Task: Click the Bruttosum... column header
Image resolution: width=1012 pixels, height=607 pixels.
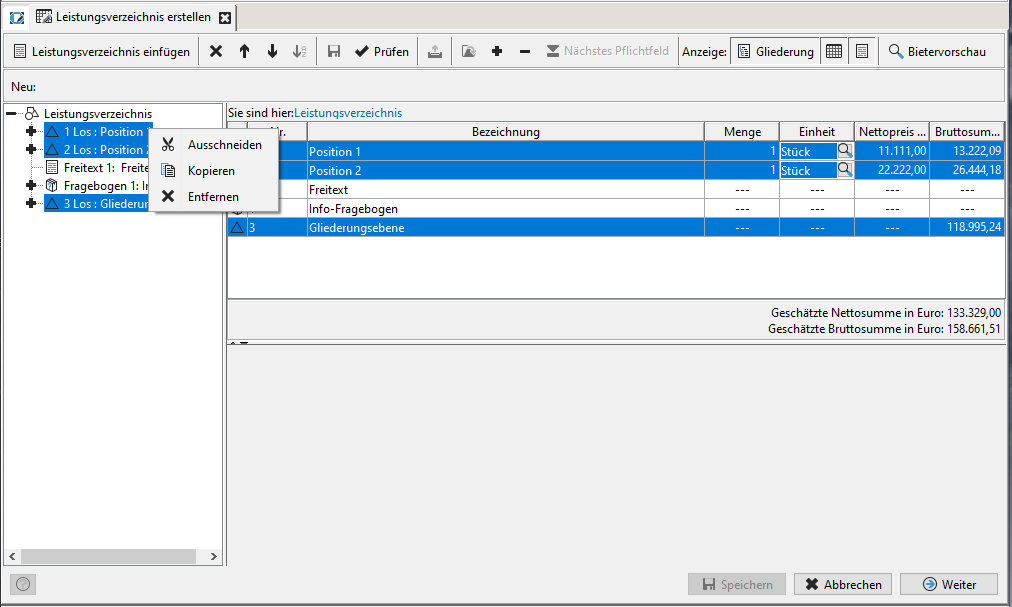Action: [x=967, y=132]
